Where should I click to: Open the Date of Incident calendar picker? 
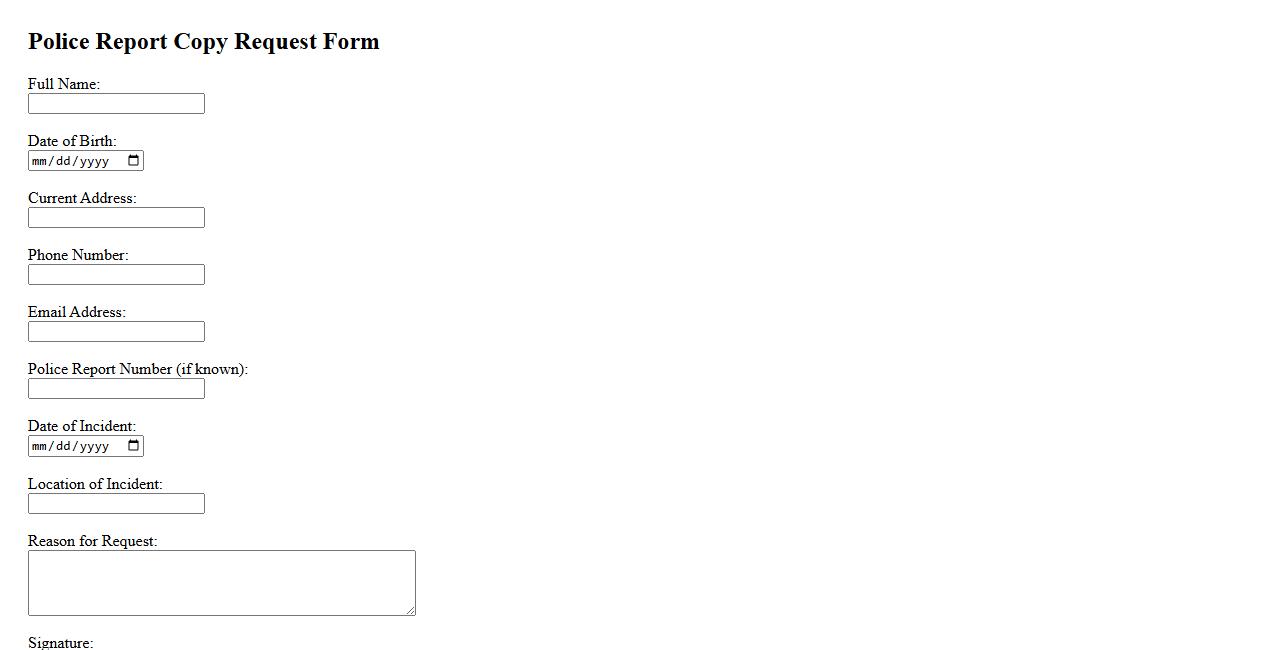[x=133, y=446]
